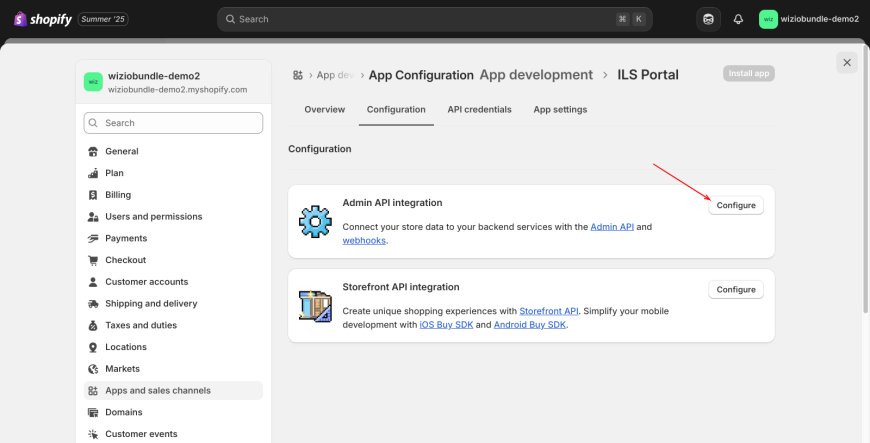Click the Checkout cart icon
870x443 pixels.
coord(93,260)
